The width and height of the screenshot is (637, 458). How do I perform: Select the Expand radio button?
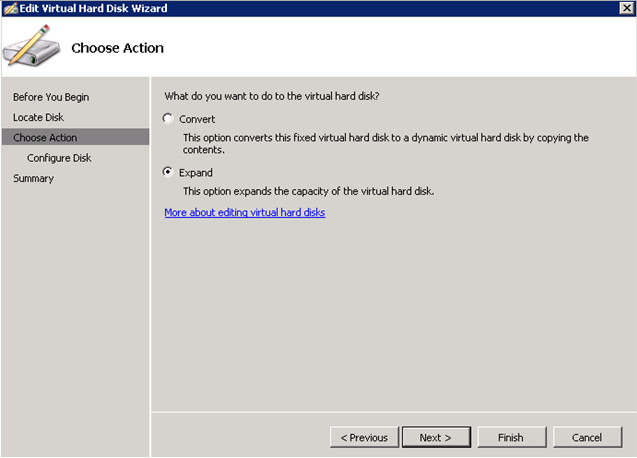168,173
